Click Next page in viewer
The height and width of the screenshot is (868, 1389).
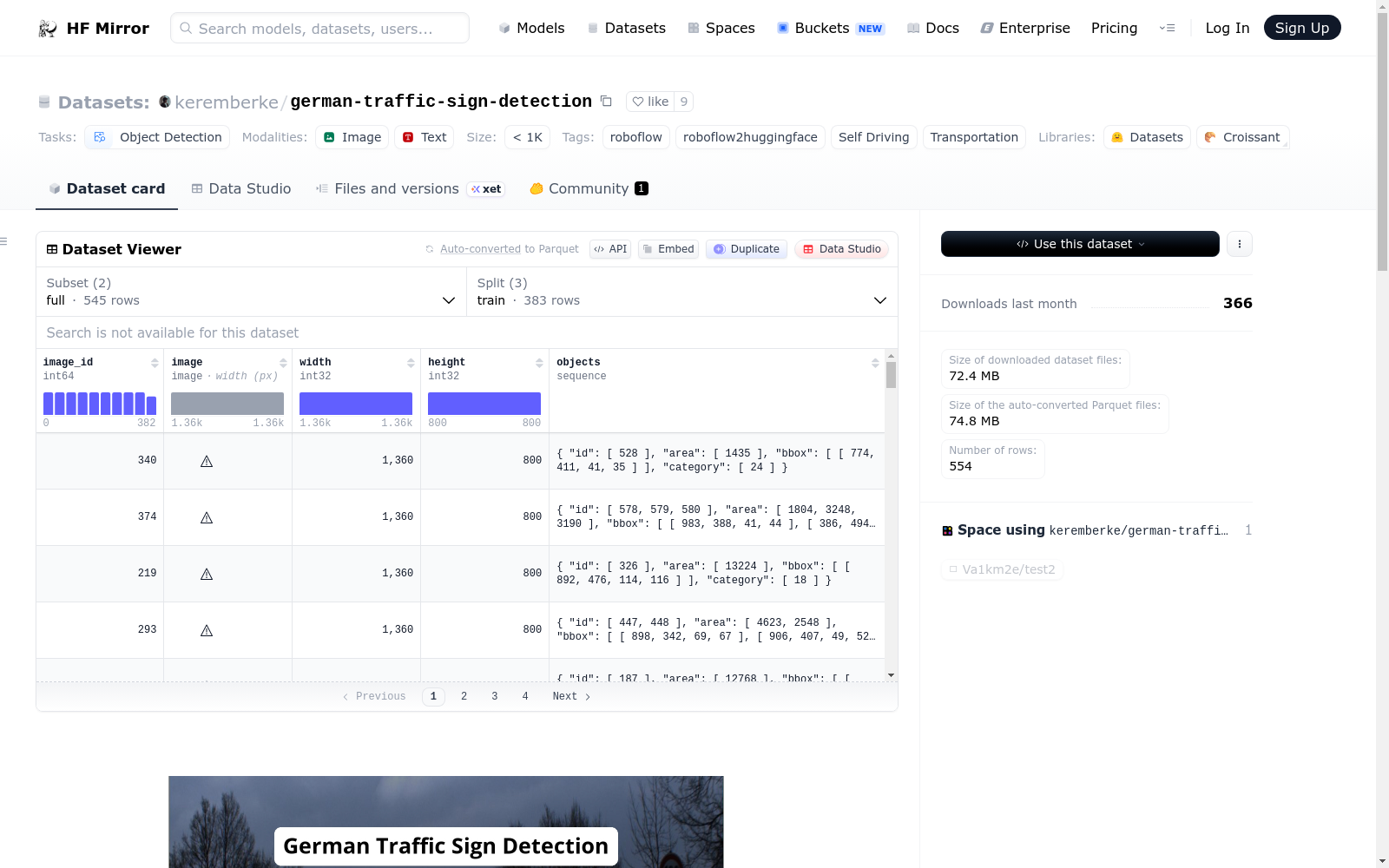(x=571, y=696)
